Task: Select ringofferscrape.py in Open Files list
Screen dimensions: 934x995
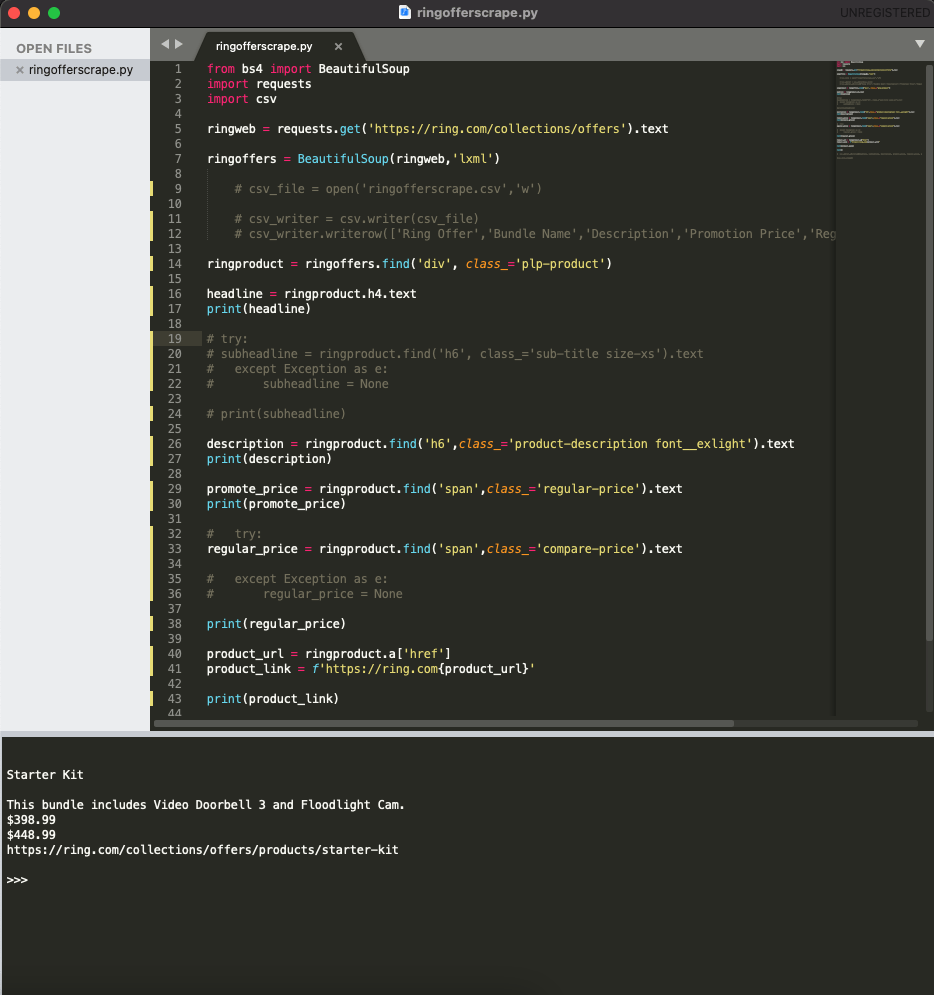Action: (x=75, y=70)
